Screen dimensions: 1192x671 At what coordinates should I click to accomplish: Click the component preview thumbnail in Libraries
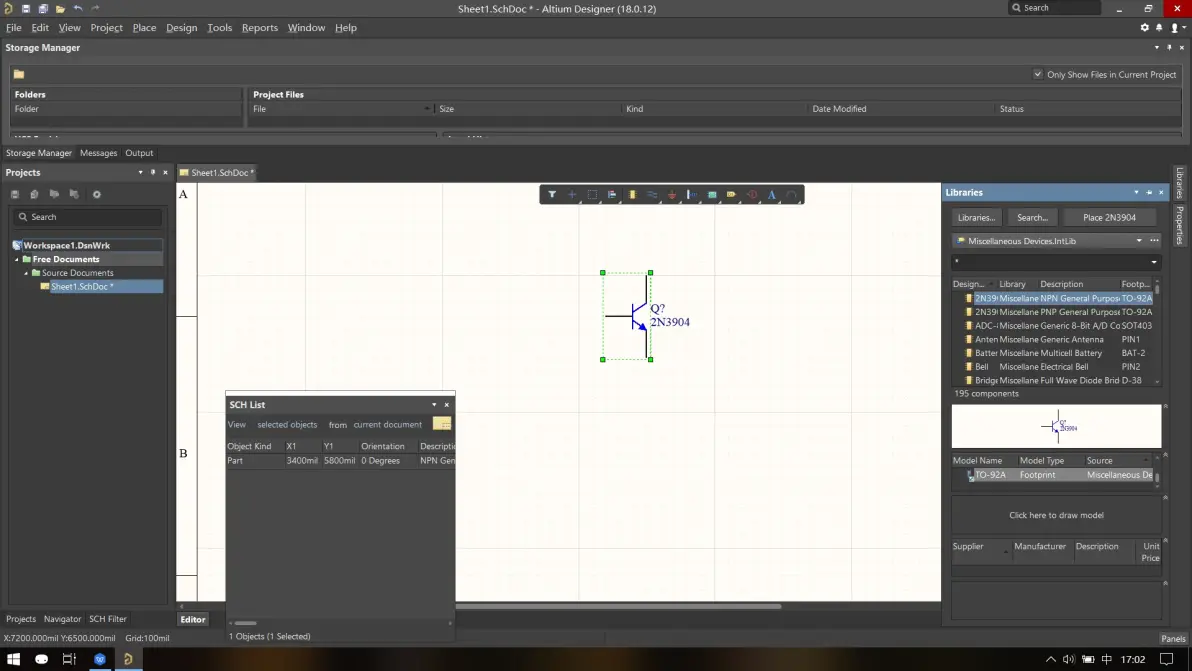pyautogui.click(x=1056, y=426)
